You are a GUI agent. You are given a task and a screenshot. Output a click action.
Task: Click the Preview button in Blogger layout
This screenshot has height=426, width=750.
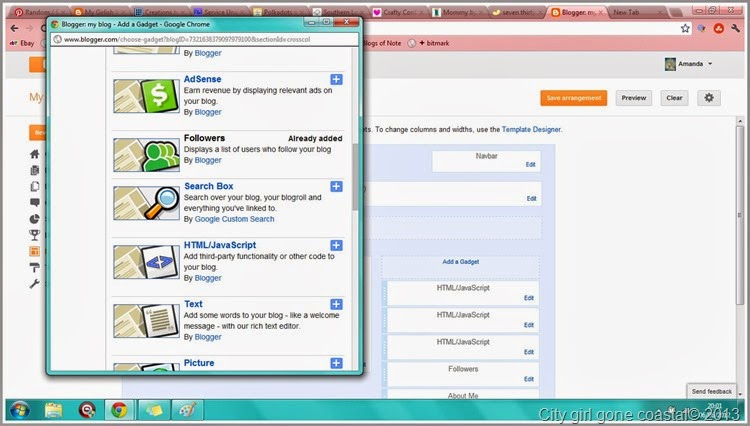633,98
